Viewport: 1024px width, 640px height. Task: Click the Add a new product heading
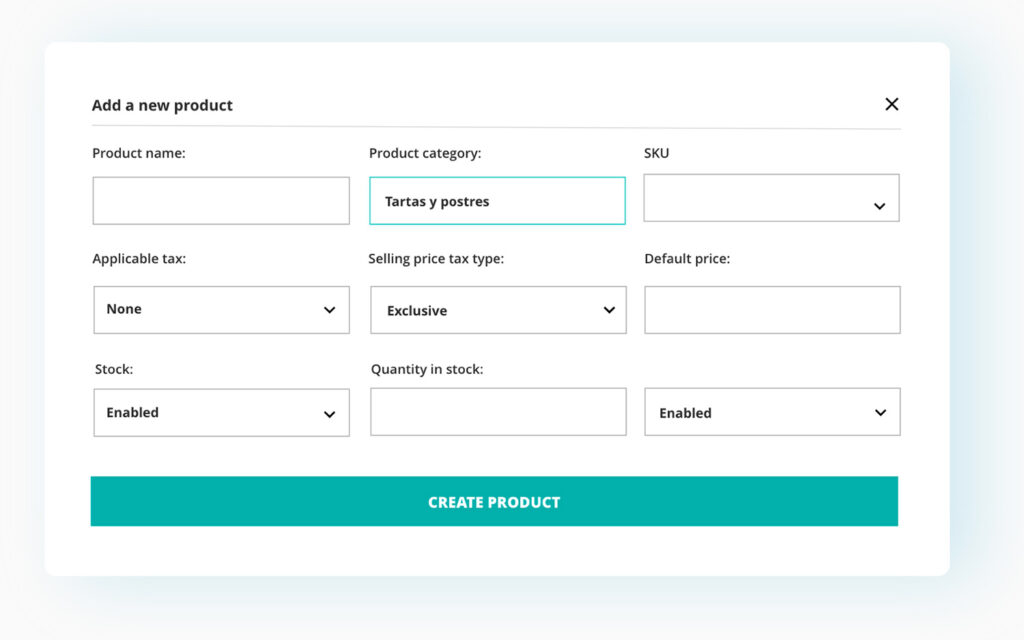162,105
